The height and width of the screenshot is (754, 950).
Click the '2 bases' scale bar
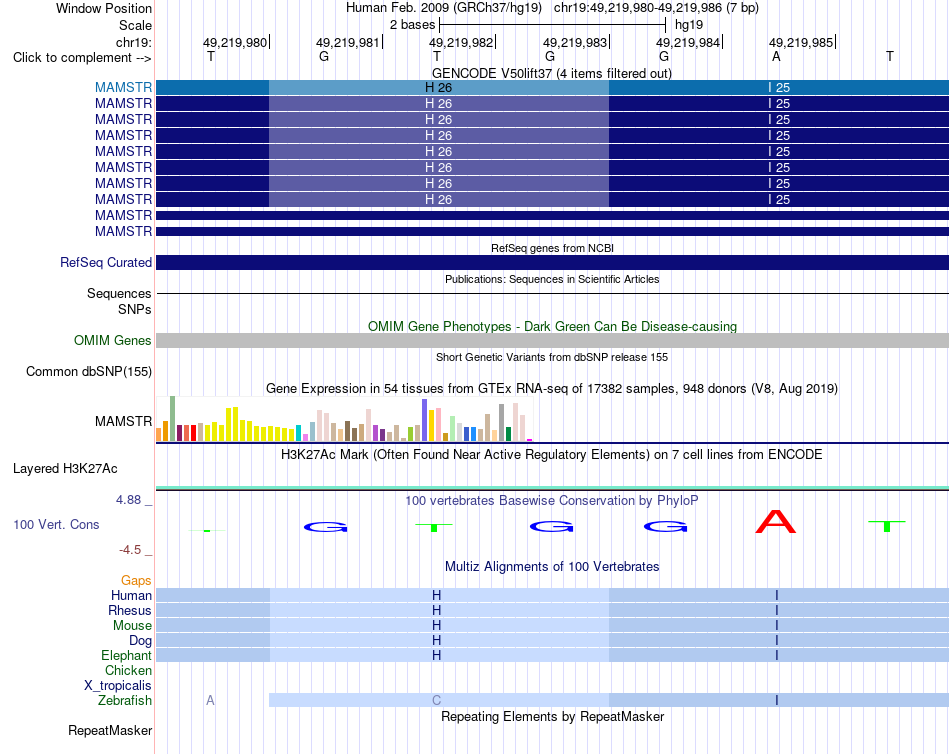(x=553, y=25)
